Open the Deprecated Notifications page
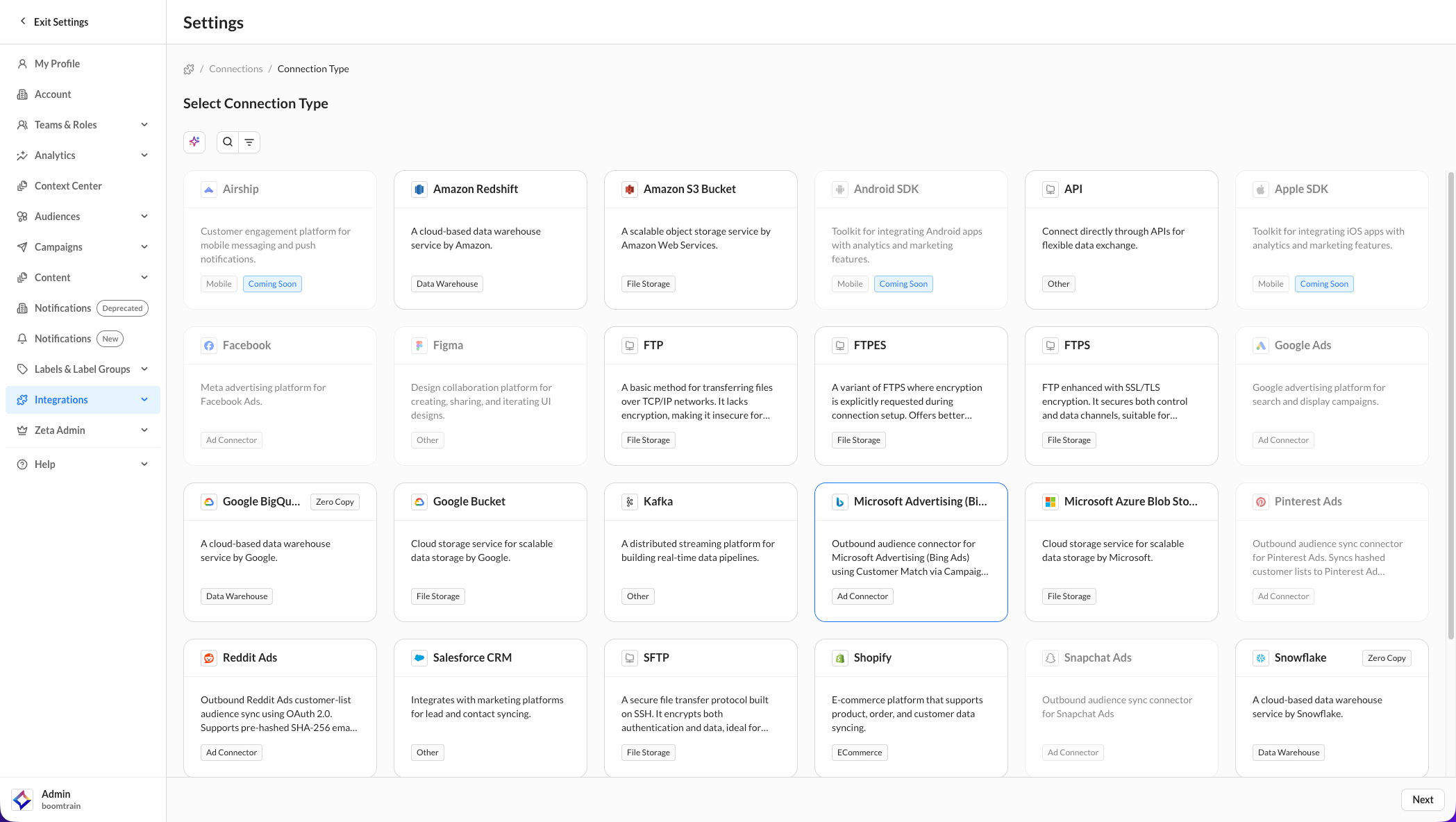Viewport: 1456px width, 822px height. [x=82, y=308]
